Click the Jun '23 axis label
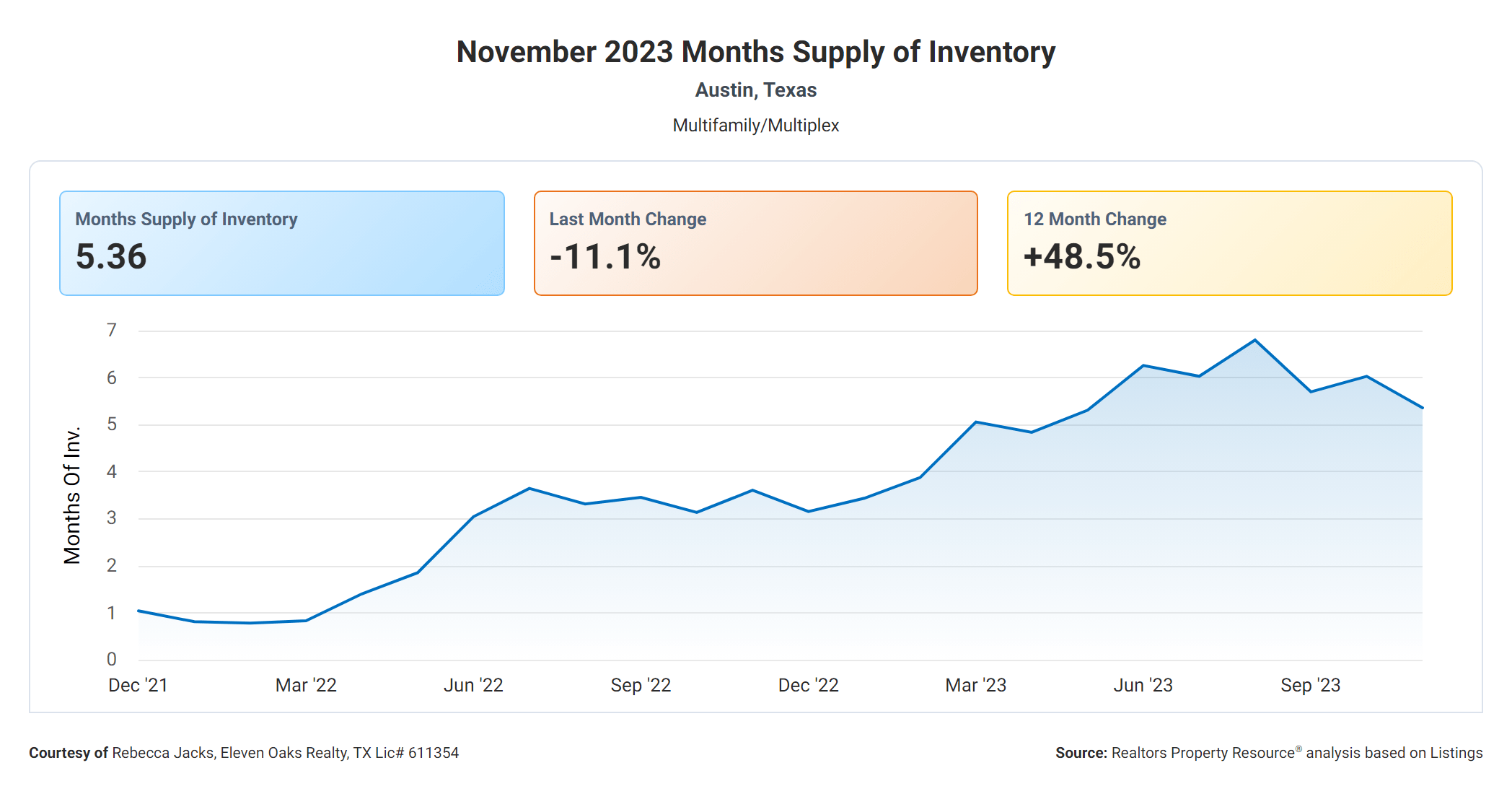 pos(1143,685)
